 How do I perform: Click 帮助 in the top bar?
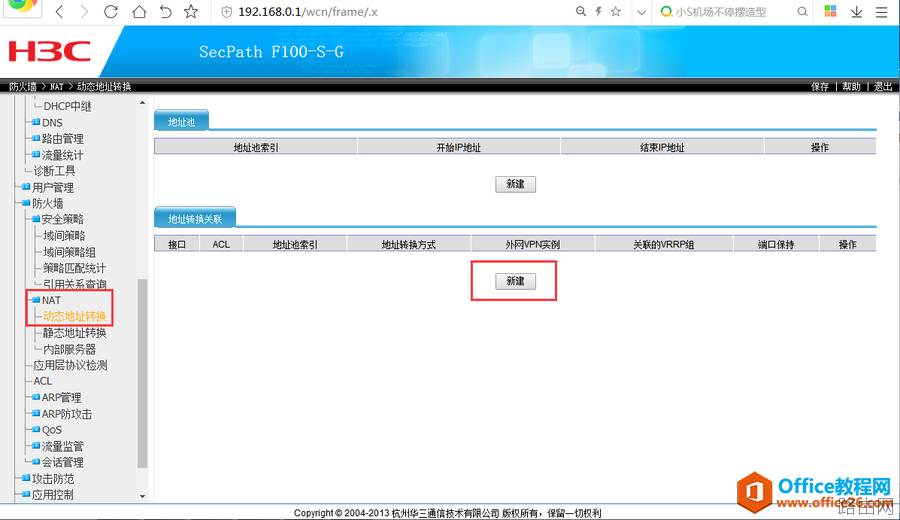(x=851, y=87)
